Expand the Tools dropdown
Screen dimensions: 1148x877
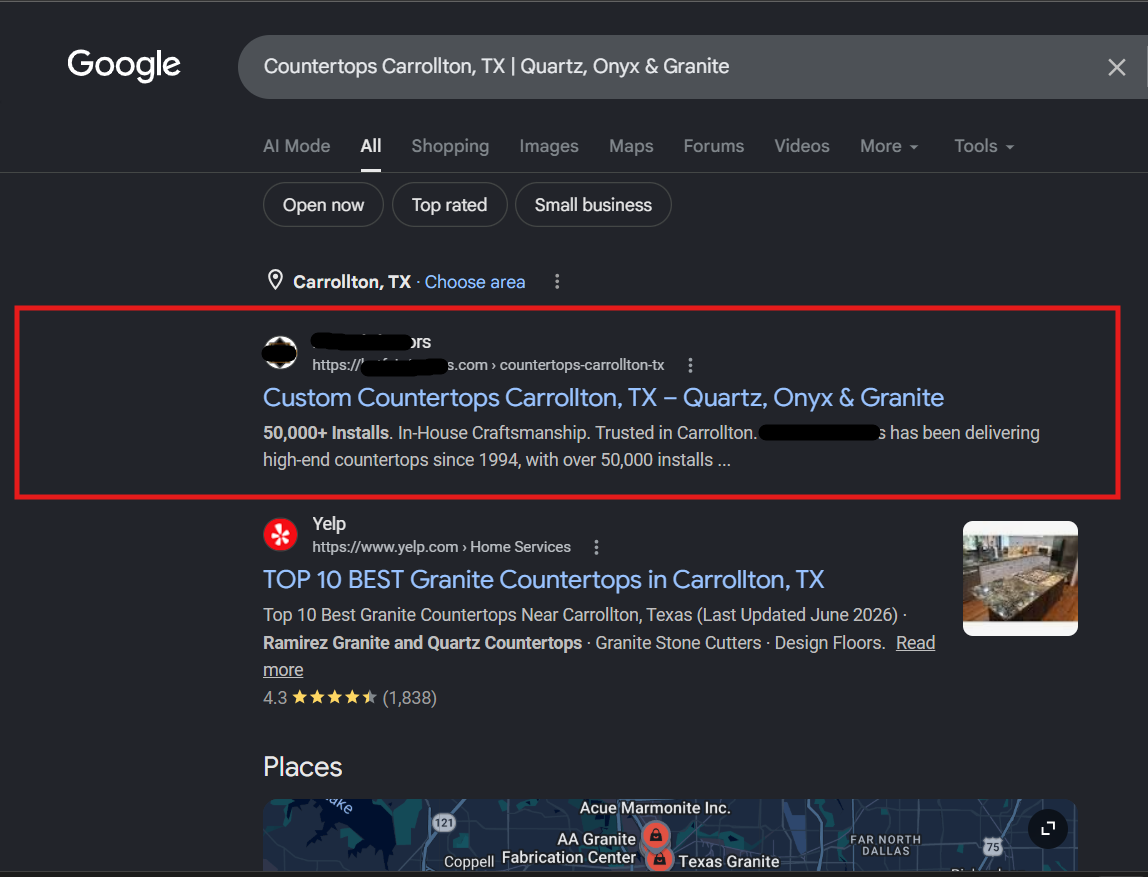pyautogui.click(x=984, y=146)
